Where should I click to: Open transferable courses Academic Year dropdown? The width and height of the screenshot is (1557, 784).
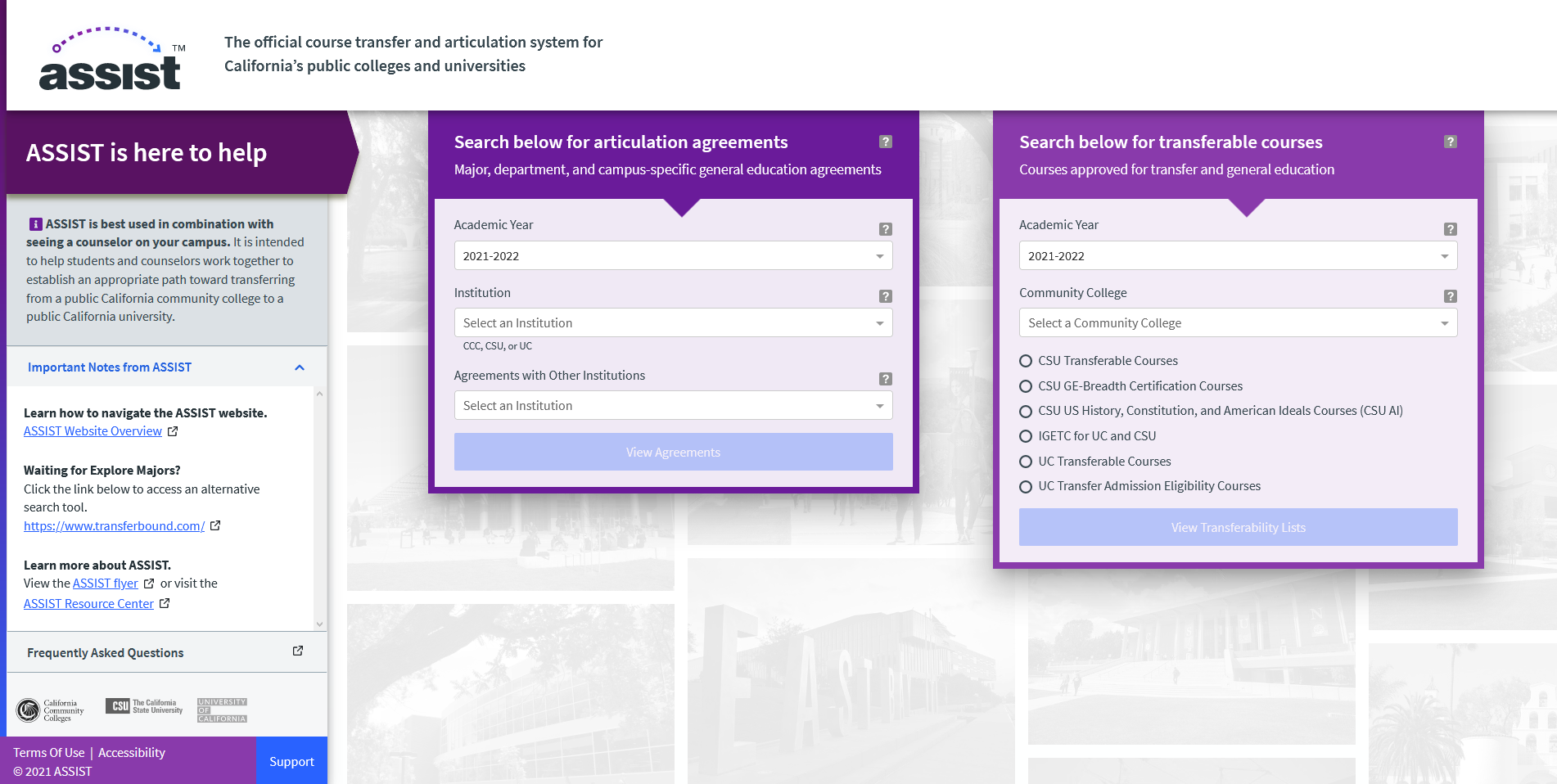pyautogui.click(x=1238, y=255)
